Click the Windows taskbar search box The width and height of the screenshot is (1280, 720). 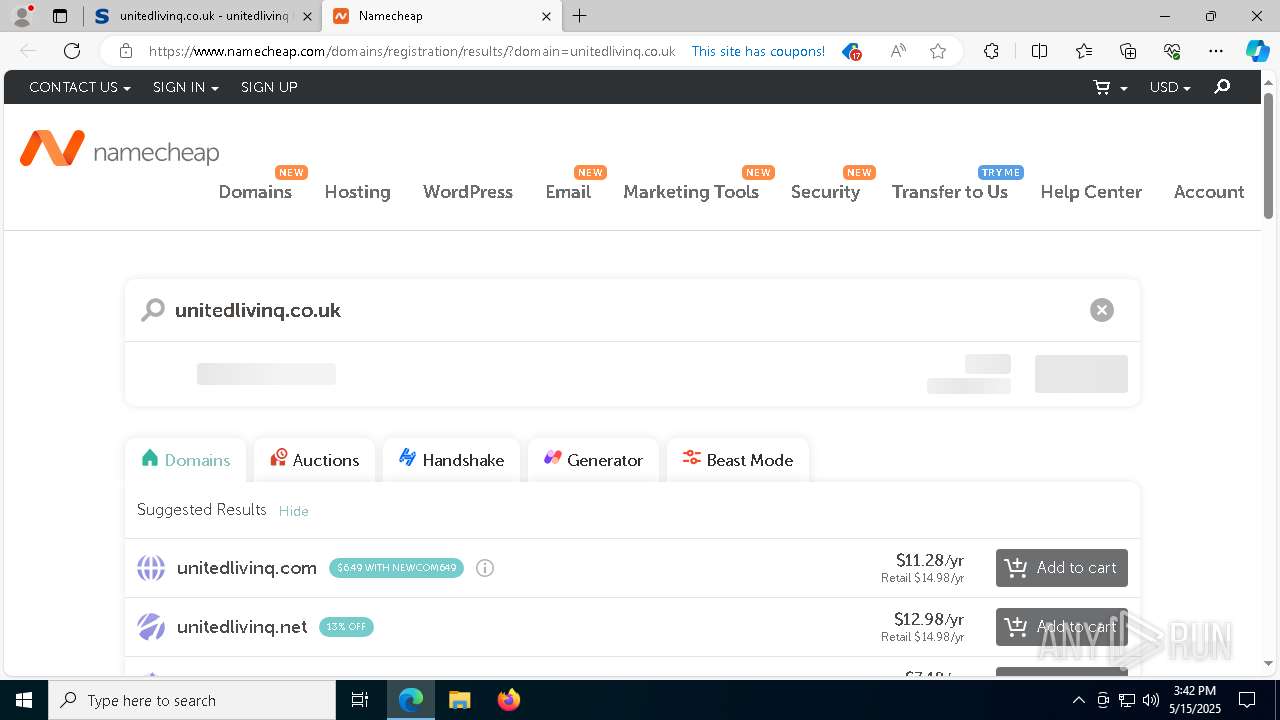pos(192,700)
